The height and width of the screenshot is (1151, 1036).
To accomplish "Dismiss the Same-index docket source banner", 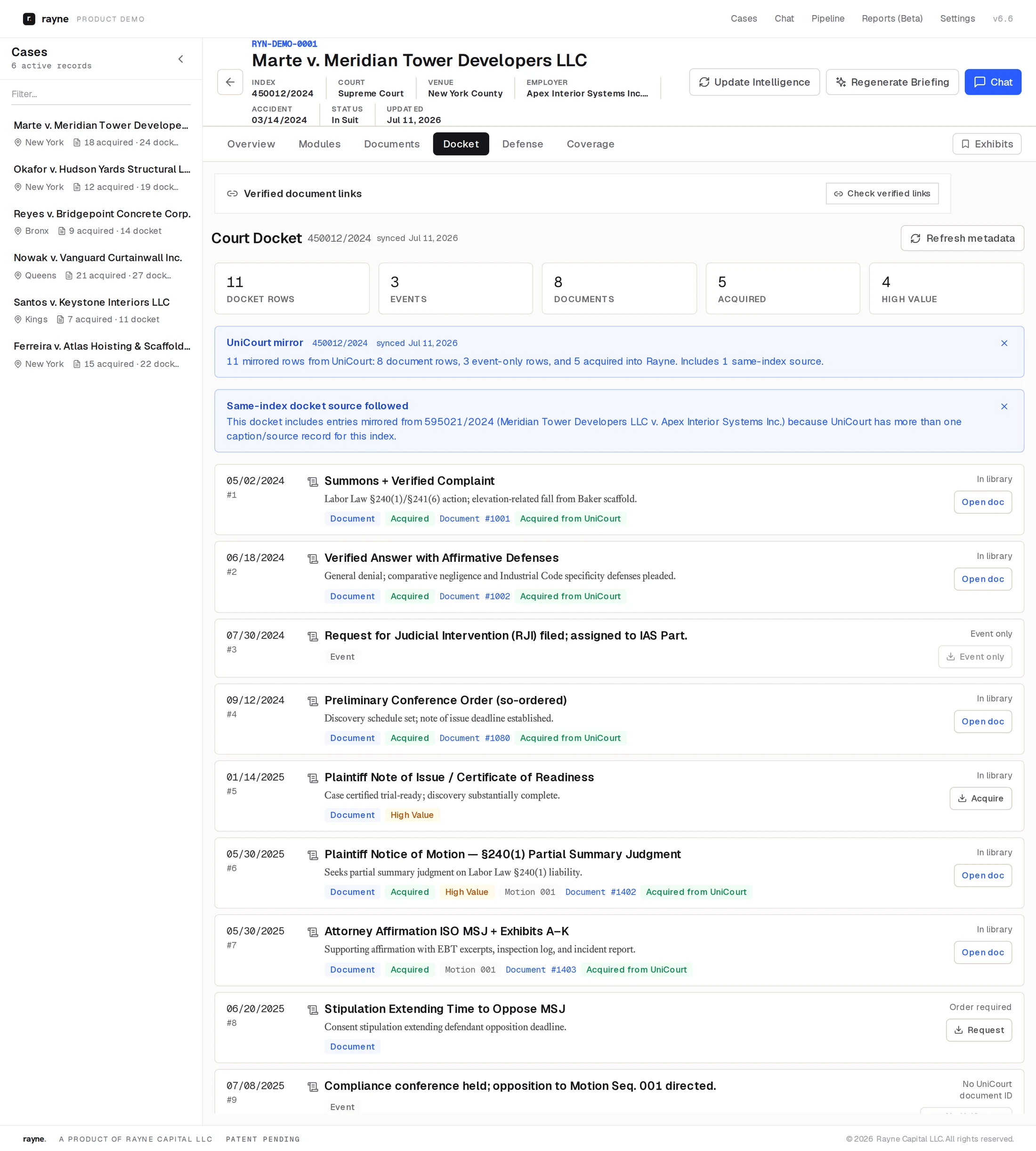I will pos(1004,406).
